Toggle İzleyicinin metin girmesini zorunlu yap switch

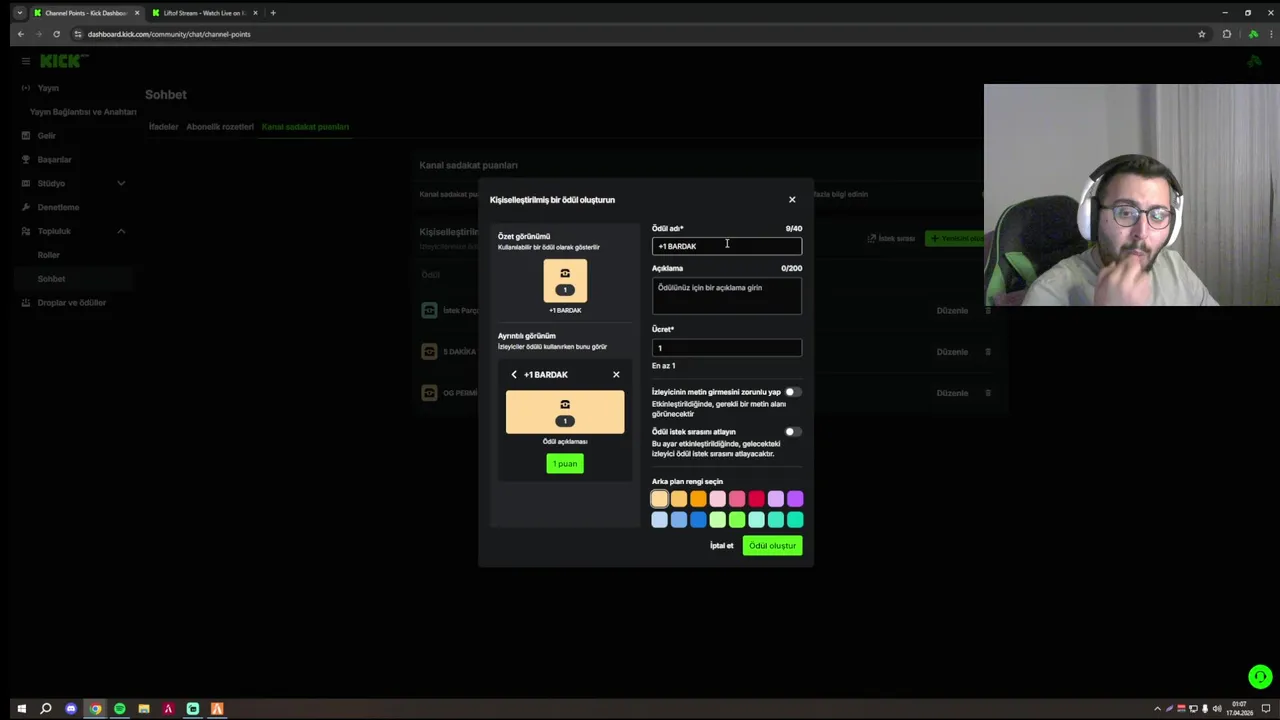pyautogui.click(x=792, y=392)
